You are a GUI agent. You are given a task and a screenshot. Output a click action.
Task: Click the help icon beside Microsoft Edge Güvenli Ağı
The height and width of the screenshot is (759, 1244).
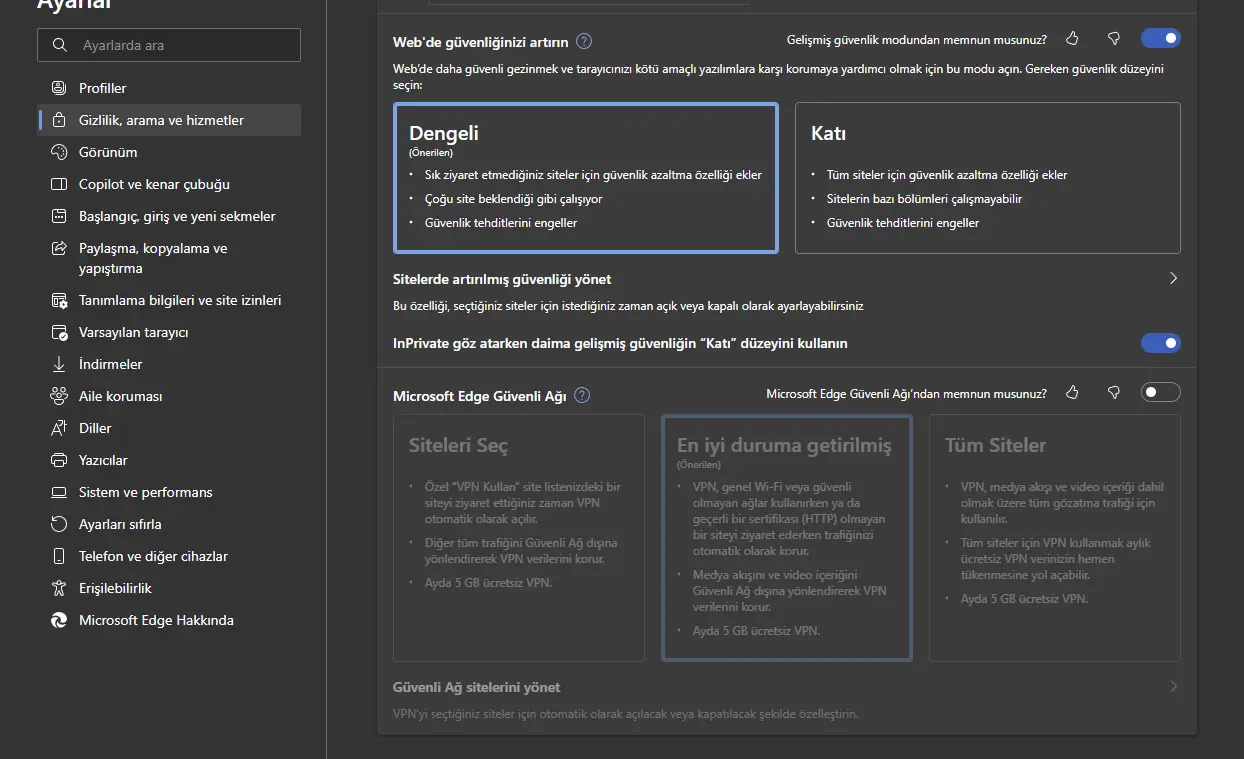point(582,396)
